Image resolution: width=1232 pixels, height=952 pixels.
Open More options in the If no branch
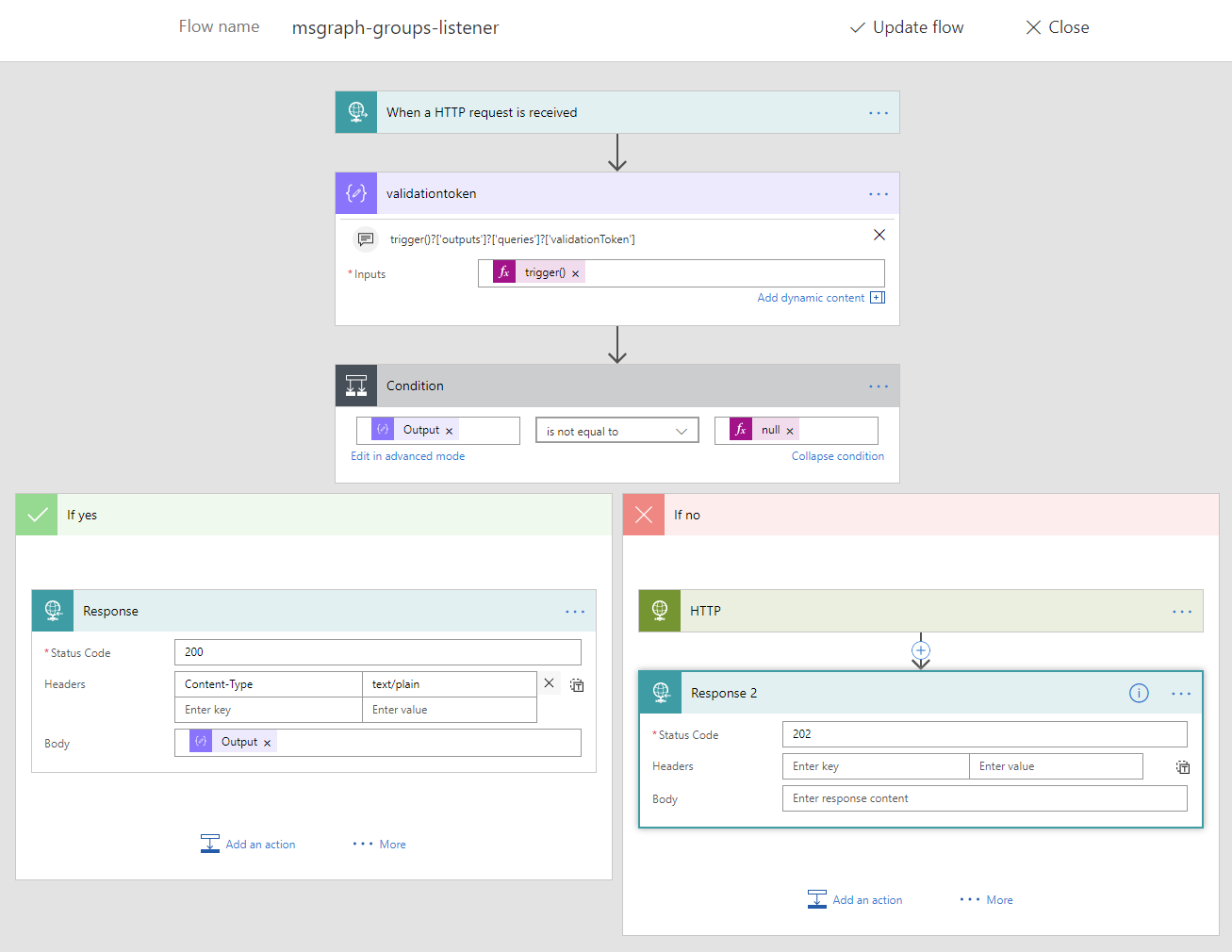coord(986,900)
